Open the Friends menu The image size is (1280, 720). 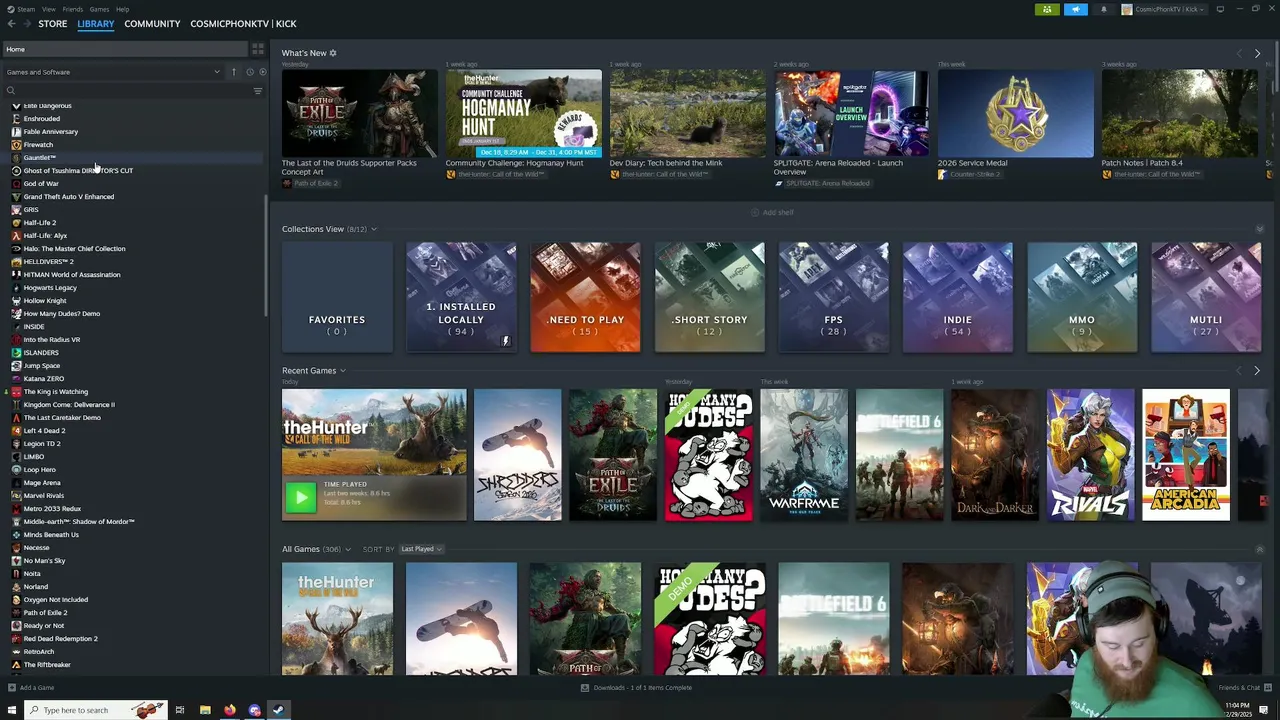pos(73,9)
